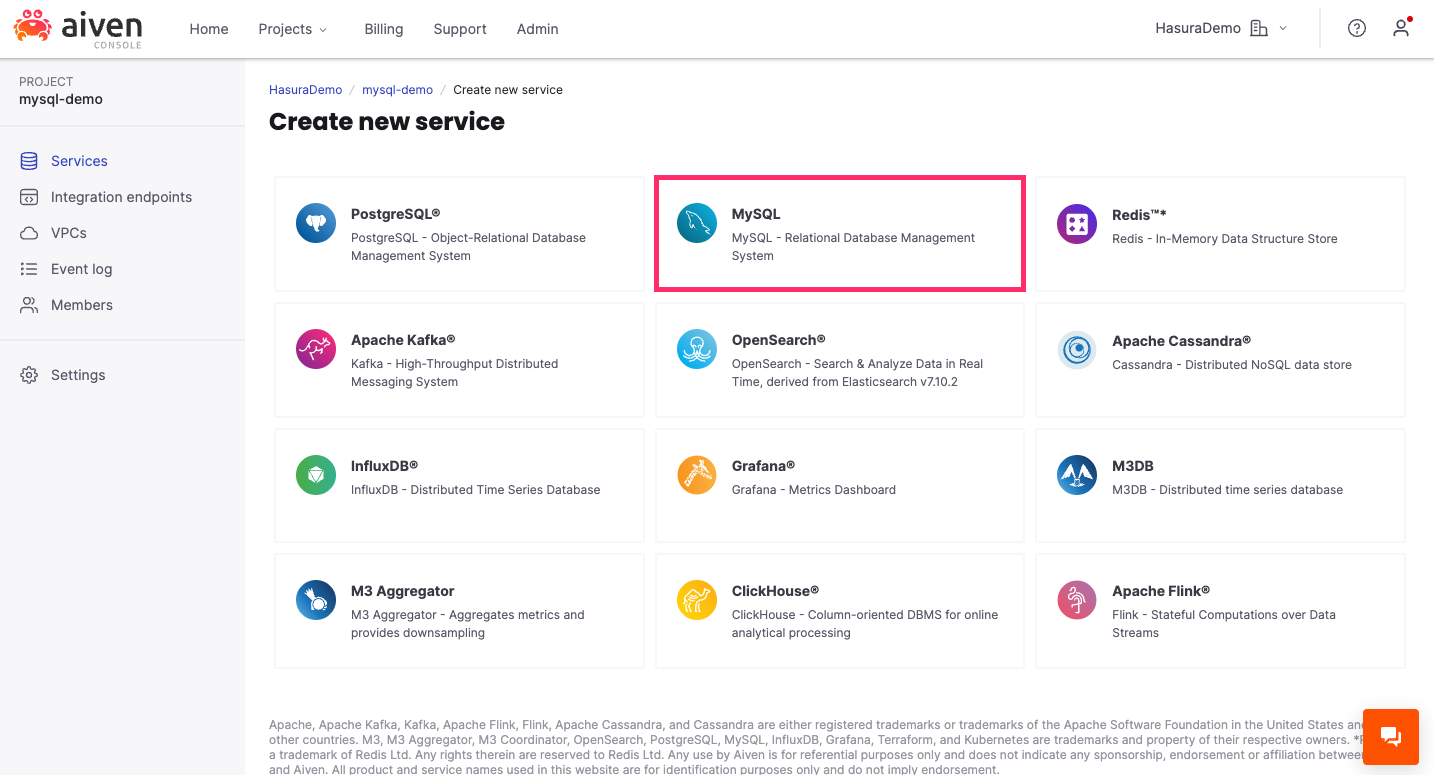Expand the Projects dropdown menu
The width and height of the screenshot is (1434, 775).
point(293,29)
